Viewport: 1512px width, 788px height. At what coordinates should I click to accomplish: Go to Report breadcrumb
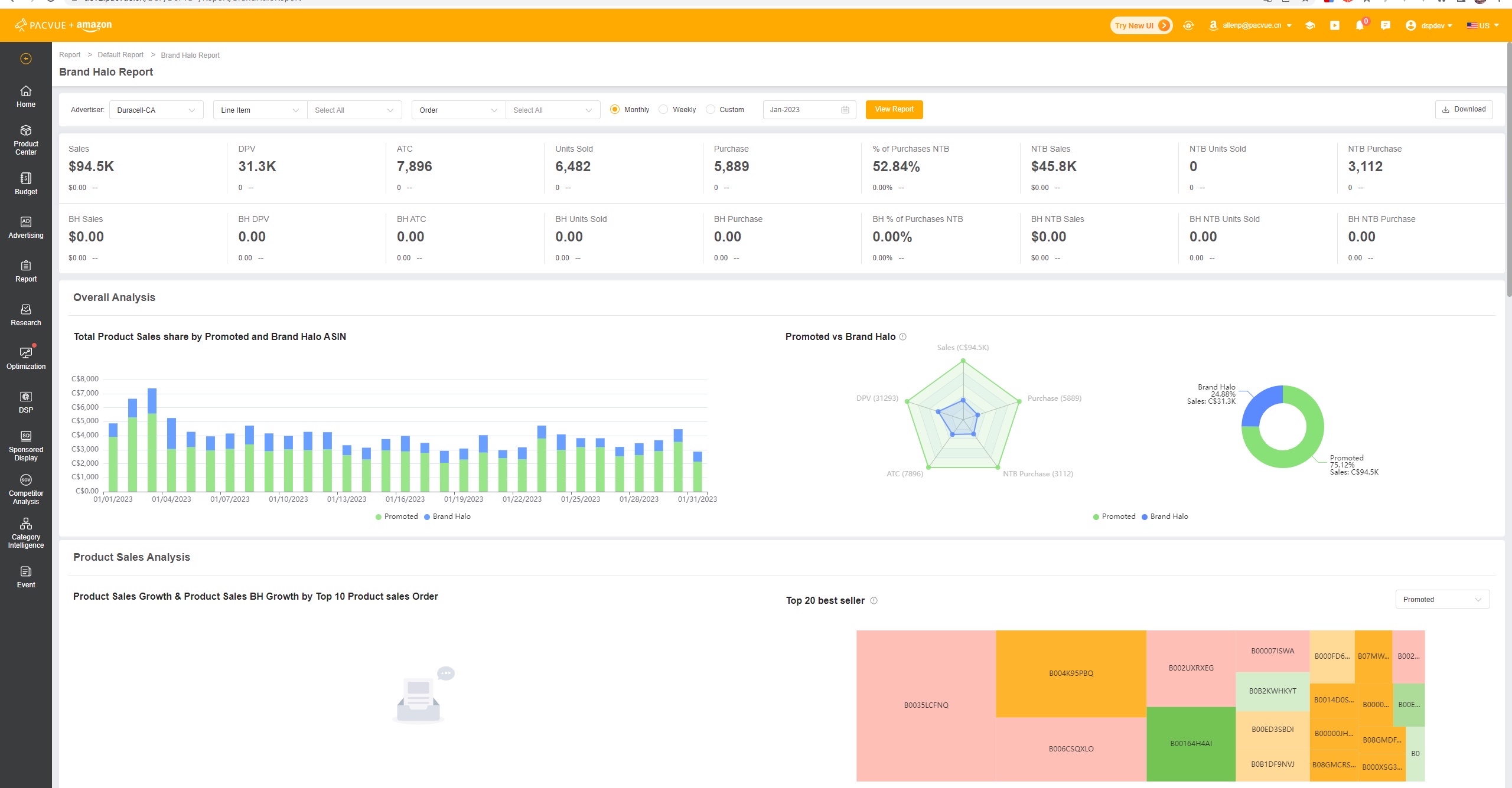tap(70, 55)
